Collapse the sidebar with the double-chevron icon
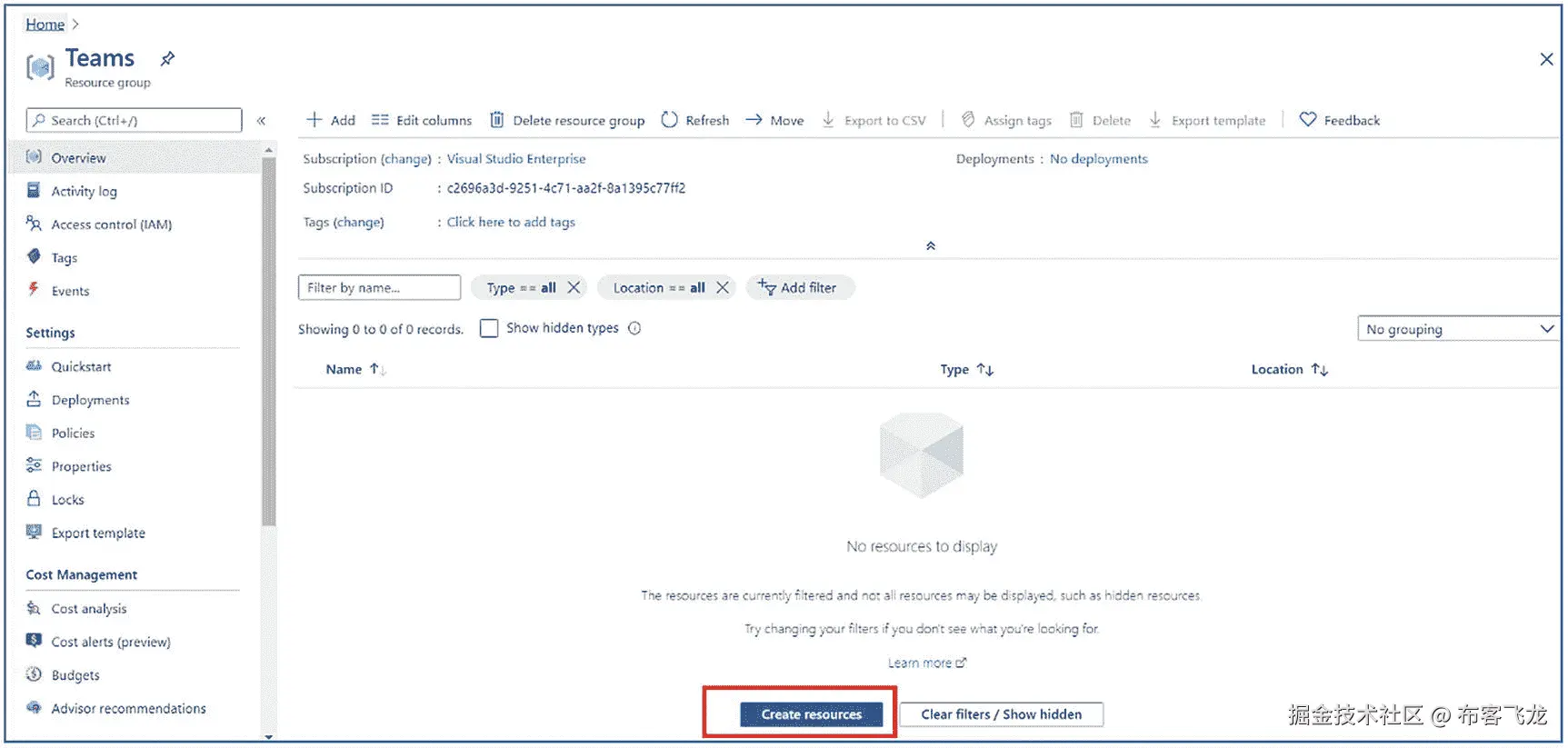 pyautogui.click(x=261, y=121)
